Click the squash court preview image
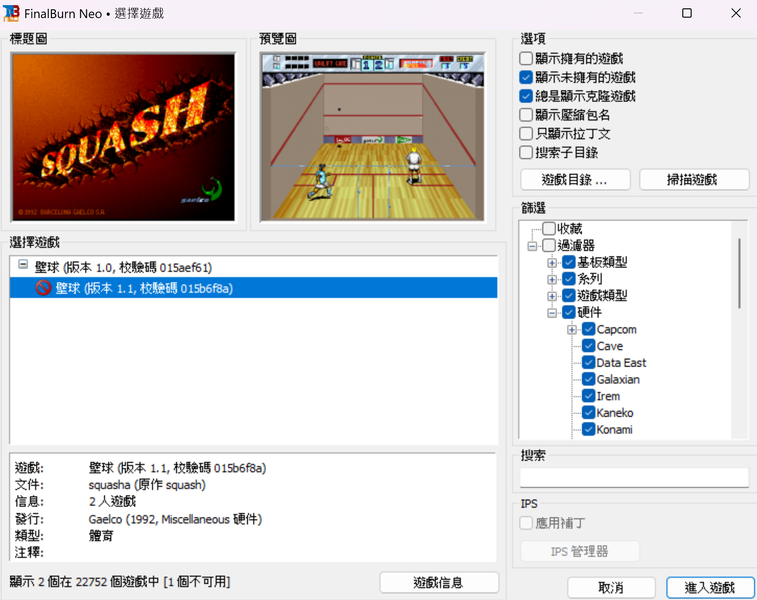This screenshot has width=757, height=600. 372,137
